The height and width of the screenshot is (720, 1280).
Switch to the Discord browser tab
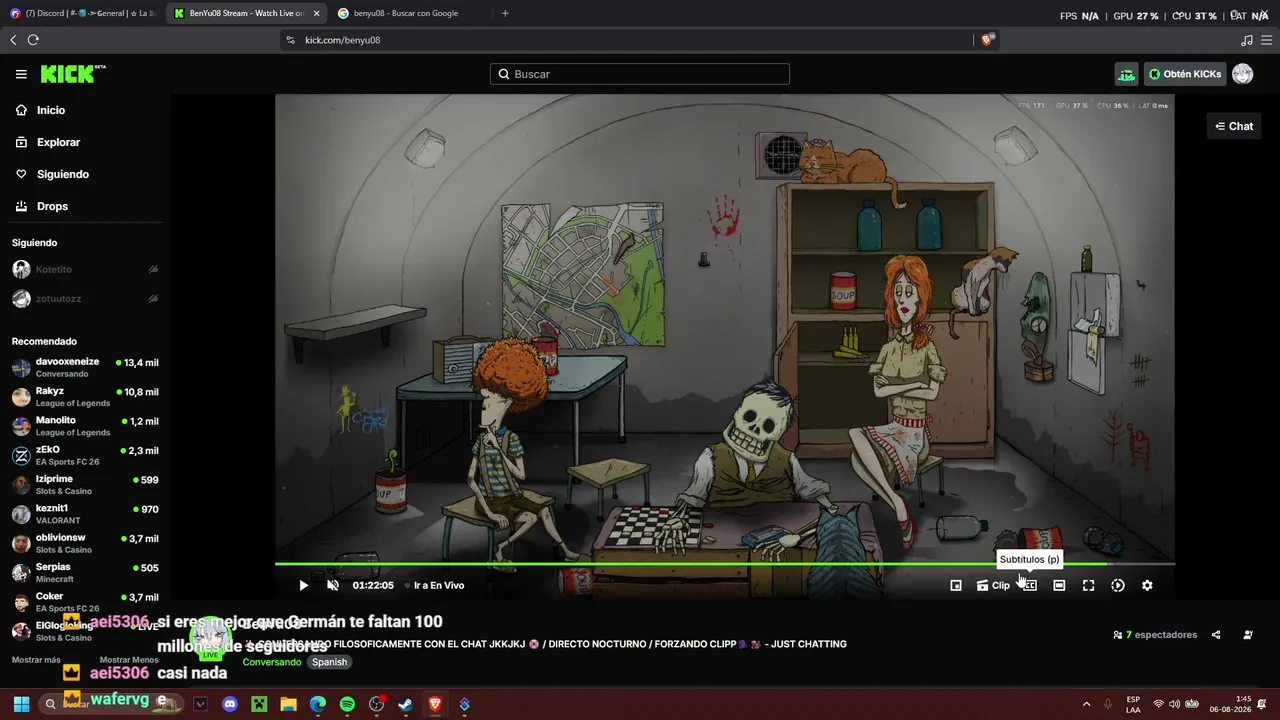pos(82,13)
